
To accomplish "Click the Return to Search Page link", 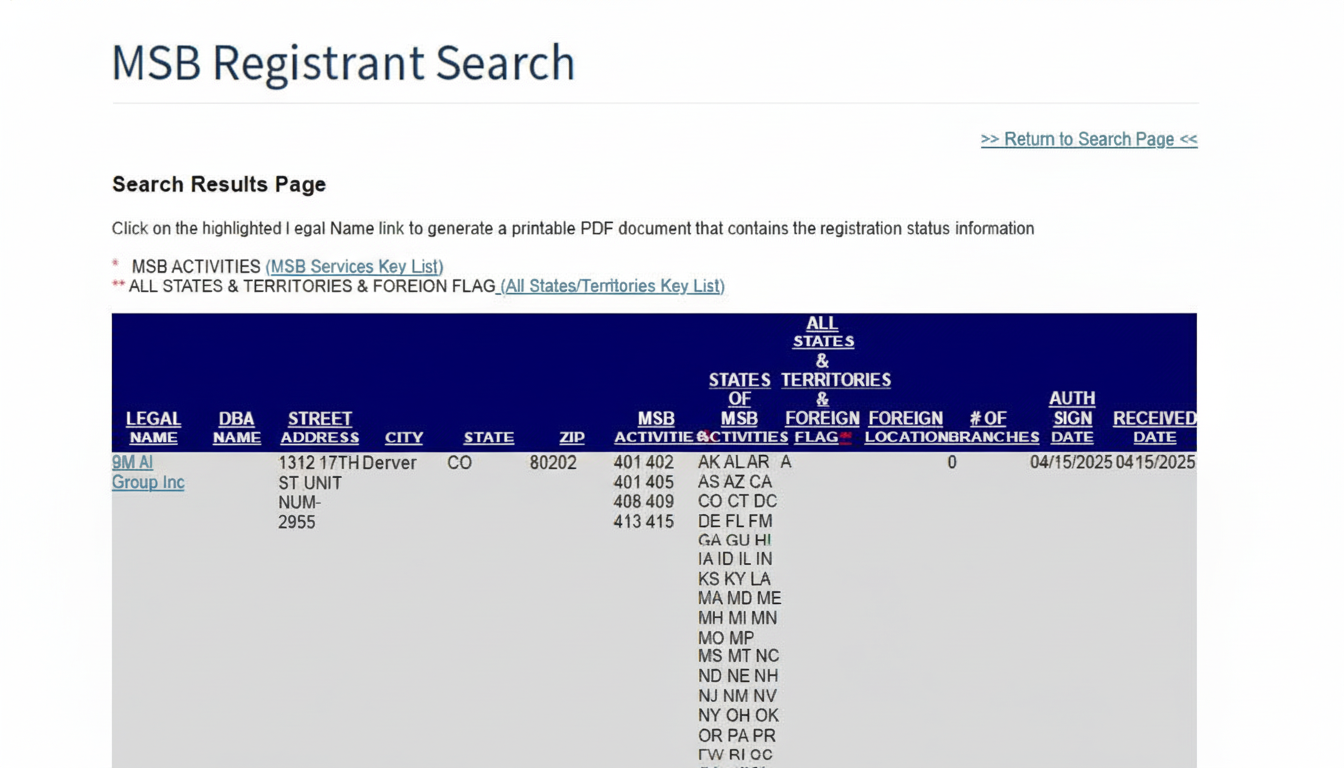I will [1088, 139].
